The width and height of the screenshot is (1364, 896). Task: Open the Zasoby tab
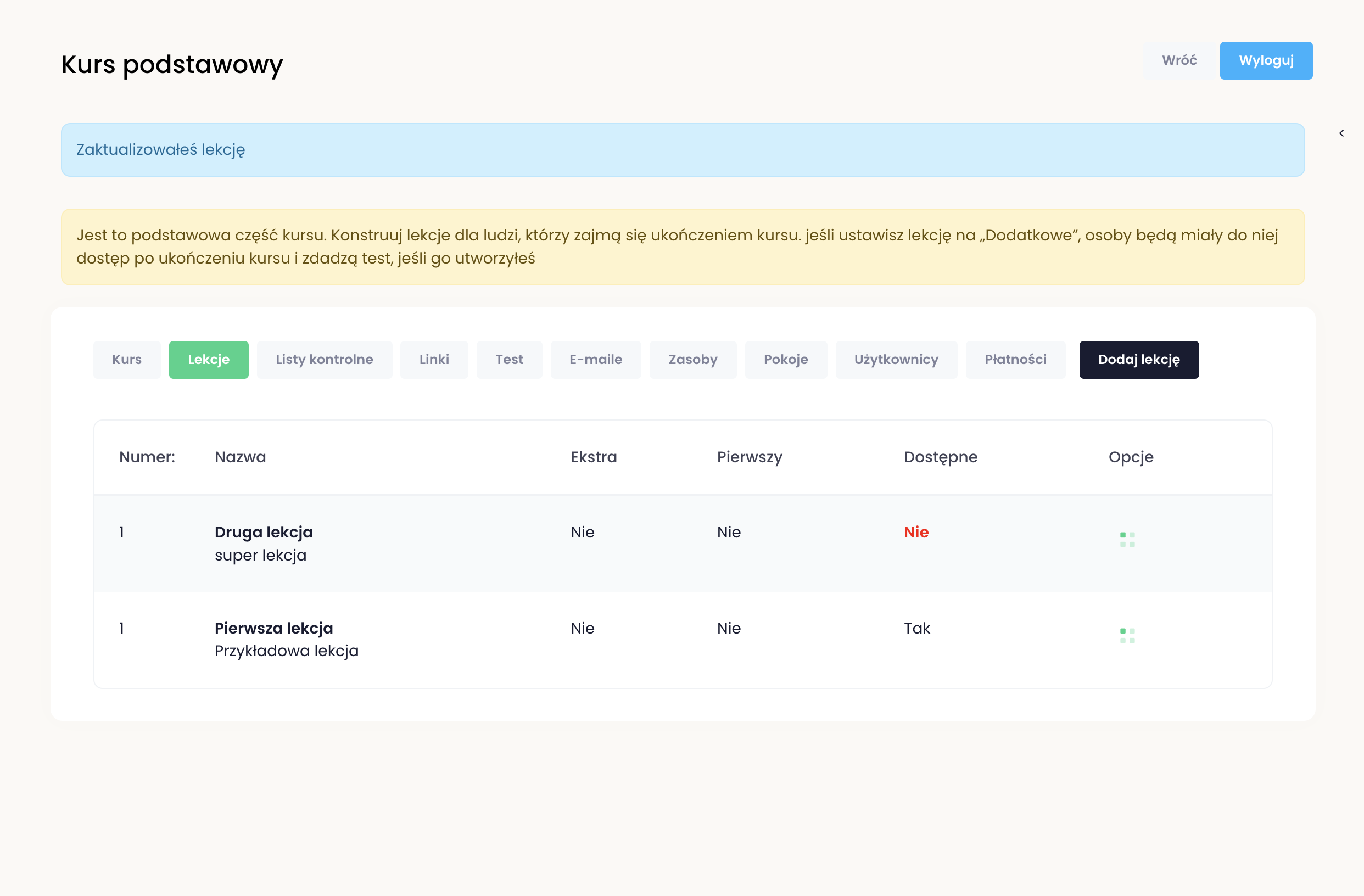point(692,359)
